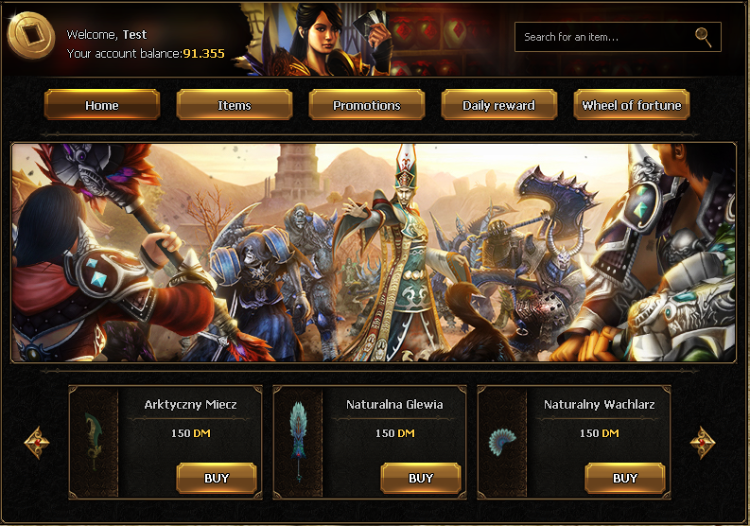
Task: Select the Naturalny Wachlarz fan icon
Action: [502, 441]
